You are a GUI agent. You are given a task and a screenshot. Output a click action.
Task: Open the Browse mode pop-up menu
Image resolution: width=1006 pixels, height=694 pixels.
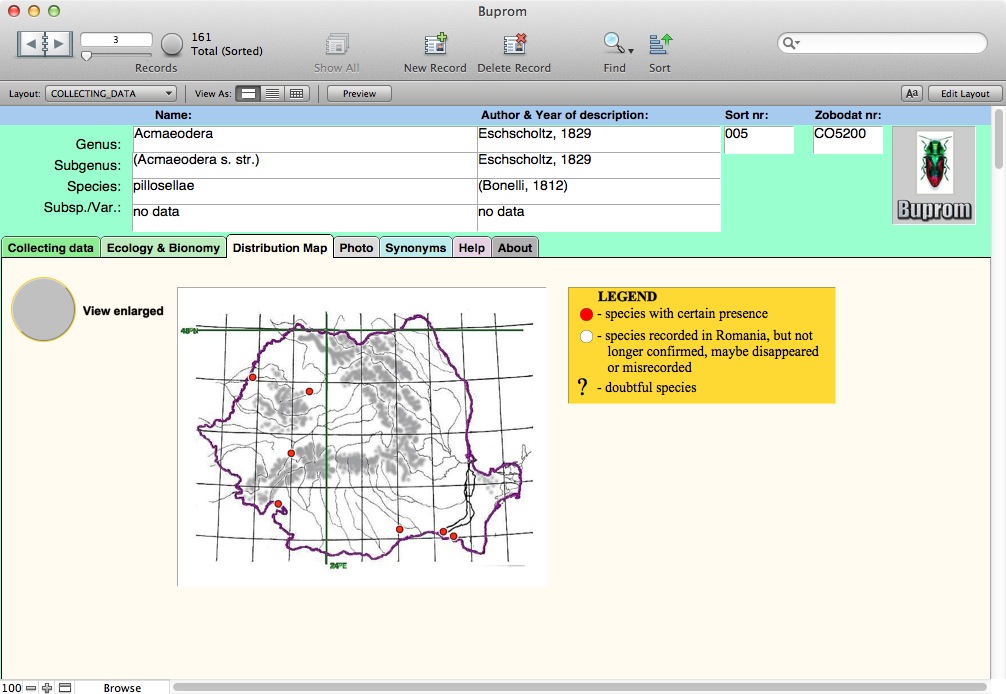coord(122,688)
